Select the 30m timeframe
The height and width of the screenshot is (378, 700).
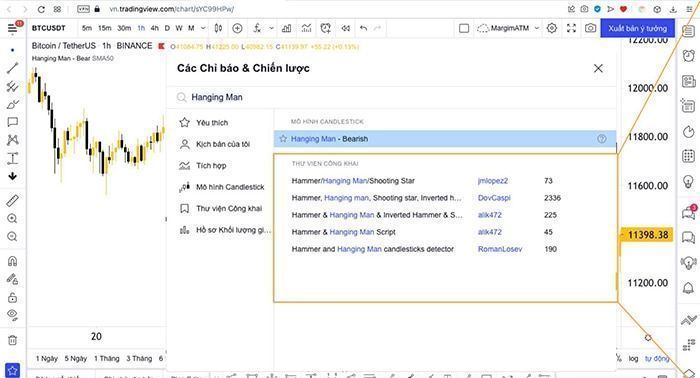point(124,28)
